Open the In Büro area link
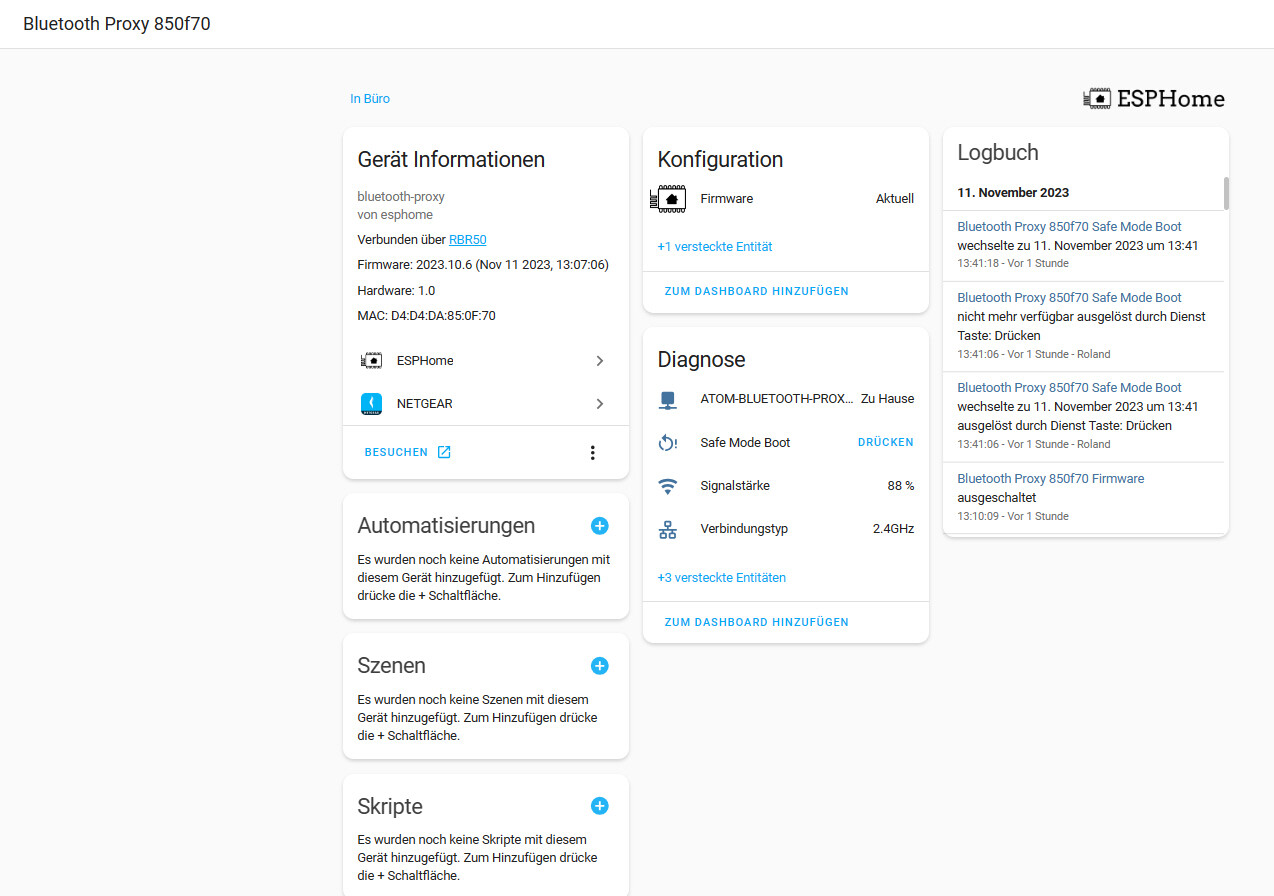 [370, 98]
